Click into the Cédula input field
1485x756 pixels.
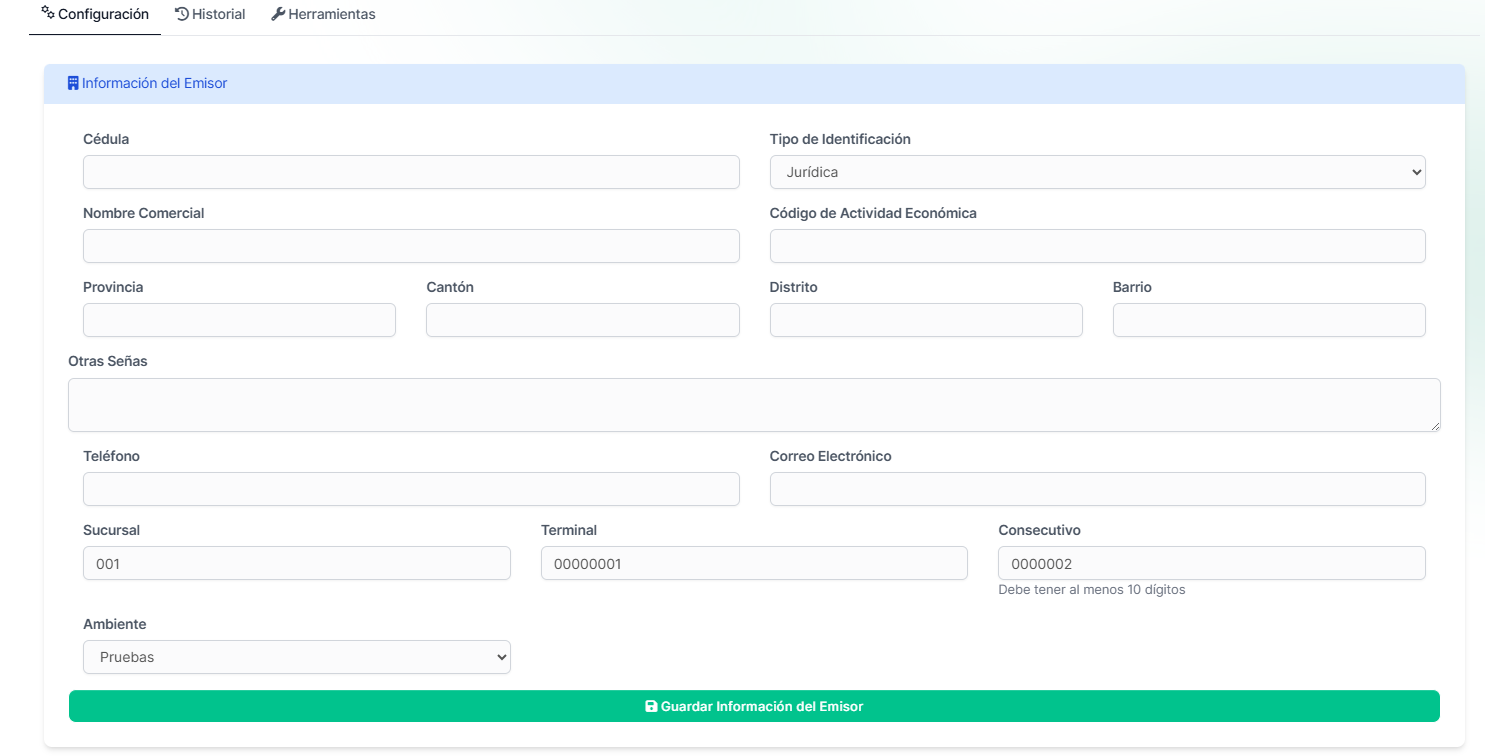(411, 172)
